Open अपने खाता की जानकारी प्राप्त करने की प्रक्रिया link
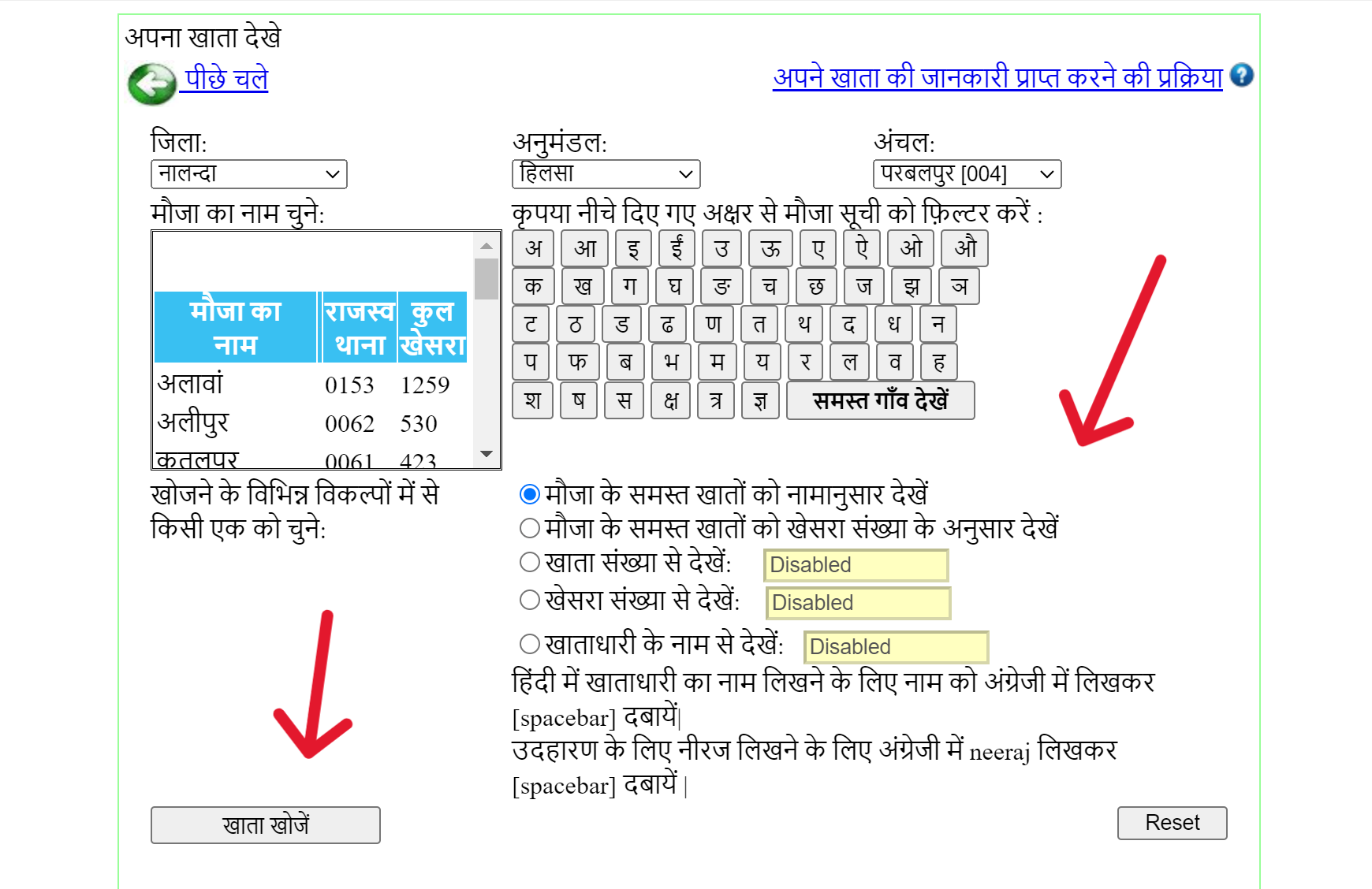 (997, 76)
